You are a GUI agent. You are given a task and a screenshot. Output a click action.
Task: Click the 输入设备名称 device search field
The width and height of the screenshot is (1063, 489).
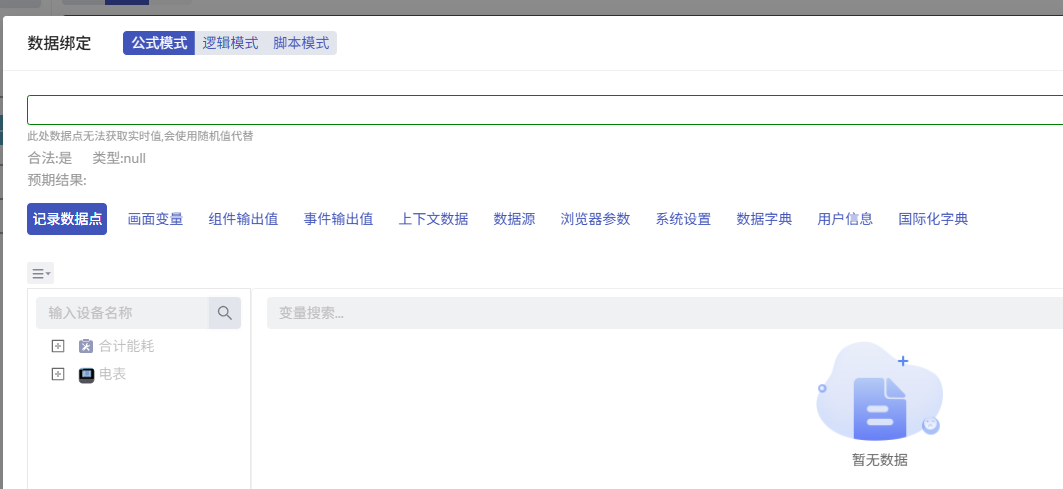click(x=122, y=313)
